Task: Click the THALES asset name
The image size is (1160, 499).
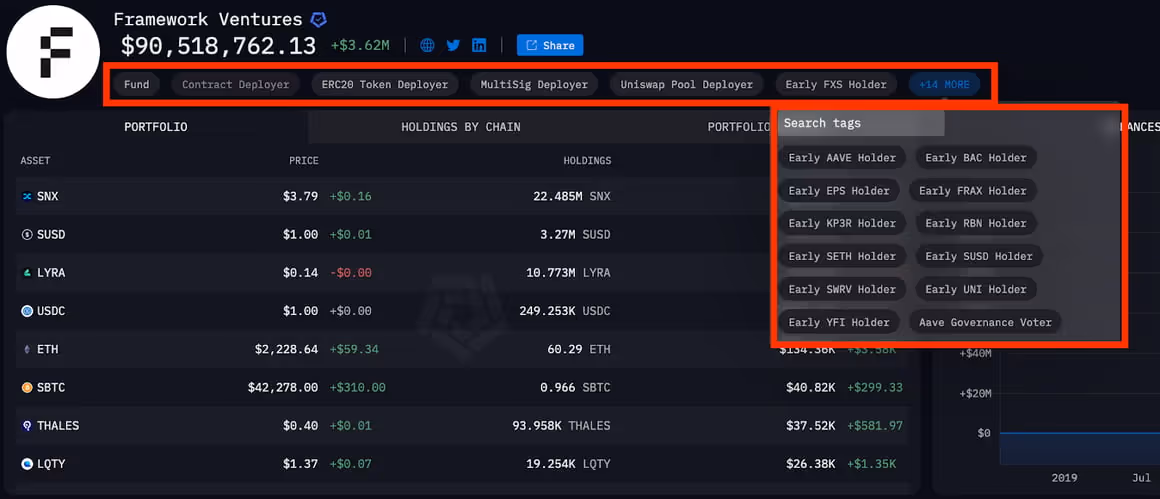Action: tap(58, 426)
